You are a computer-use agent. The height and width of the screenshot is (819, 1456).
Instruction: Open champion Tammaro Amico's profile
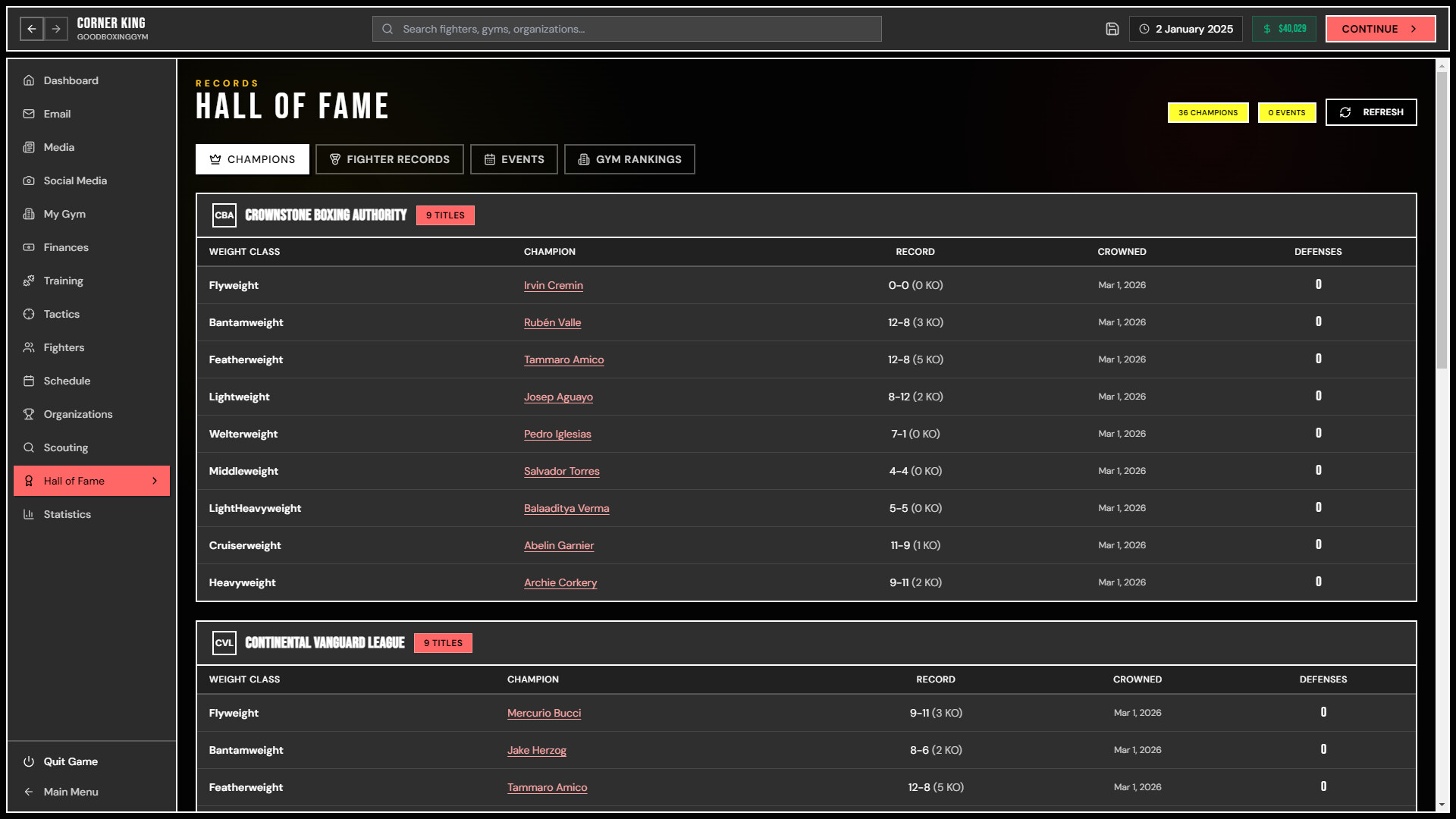coord(563,359)
